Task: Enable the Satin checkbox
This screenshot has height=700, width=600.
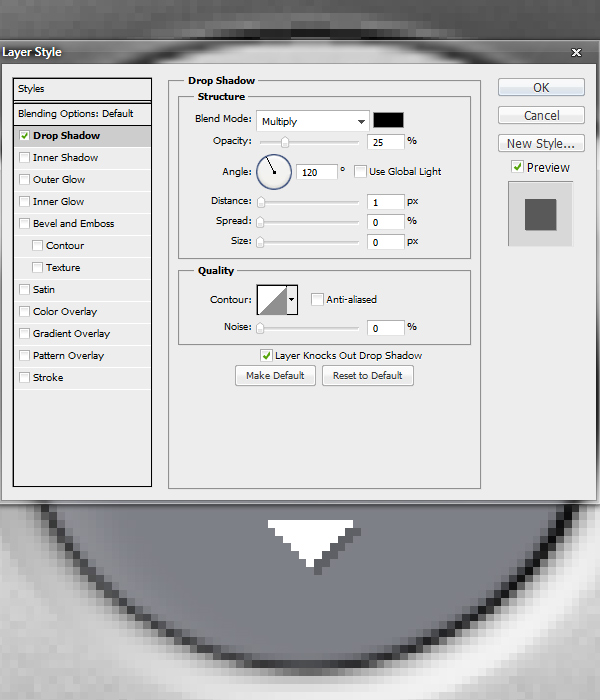Action: coord(24,289)
